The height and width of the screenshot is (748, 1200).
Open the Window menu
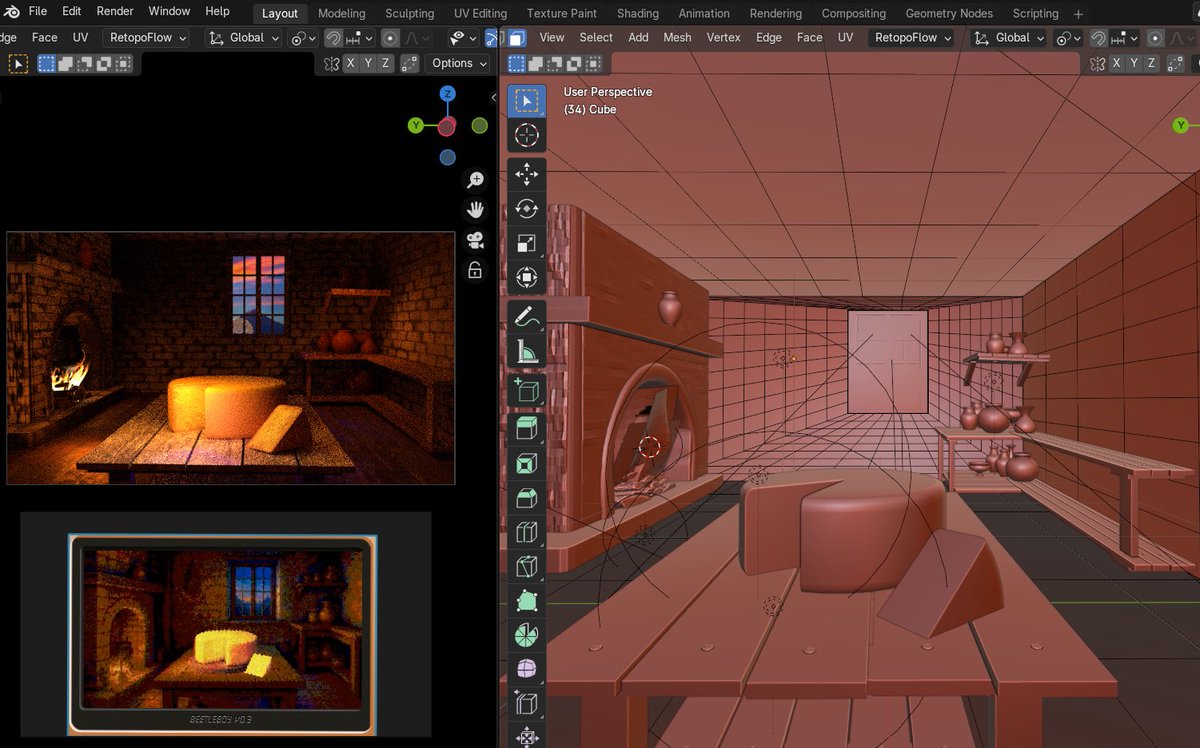(169, 11)
